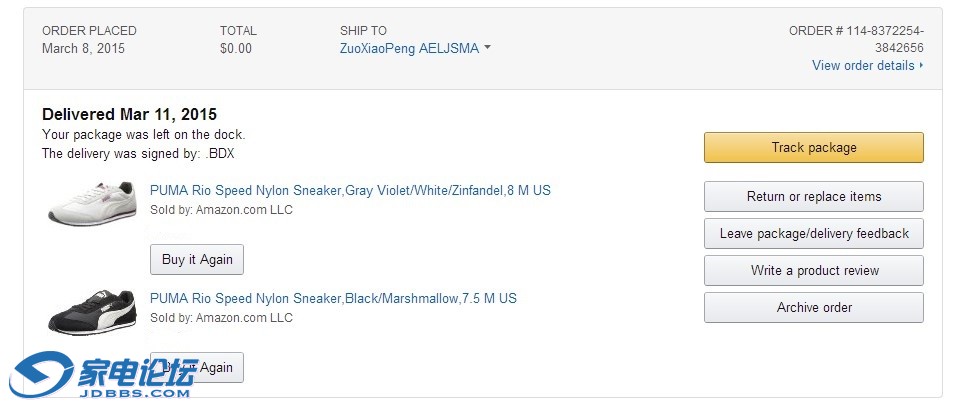
Task: Click the Delivered Mar 11, 2015 heading
Action: pos(129,114)
